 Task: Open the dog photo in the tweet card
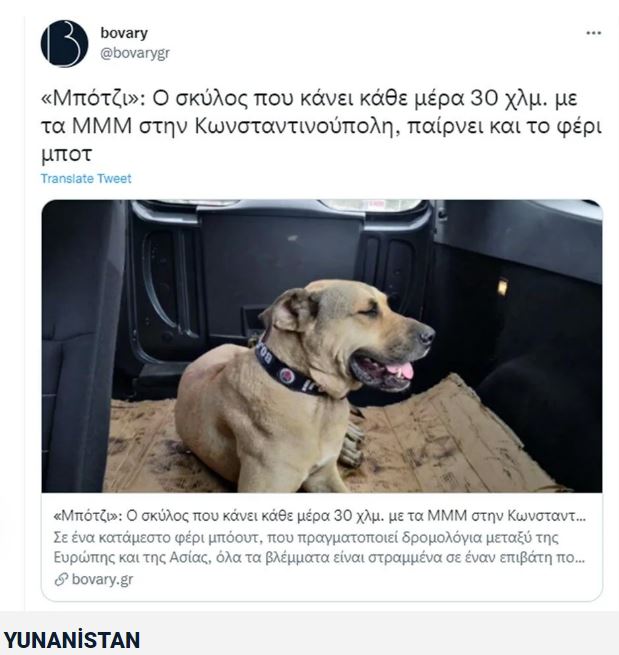(322, 346)
